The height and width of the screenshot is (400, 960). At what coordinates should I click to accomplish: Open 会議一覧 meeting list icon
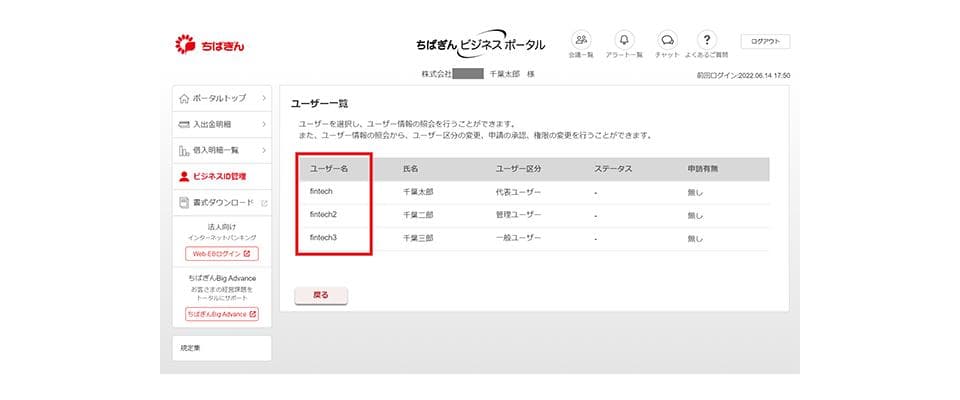pyautogui.click(x=581, y=40)
